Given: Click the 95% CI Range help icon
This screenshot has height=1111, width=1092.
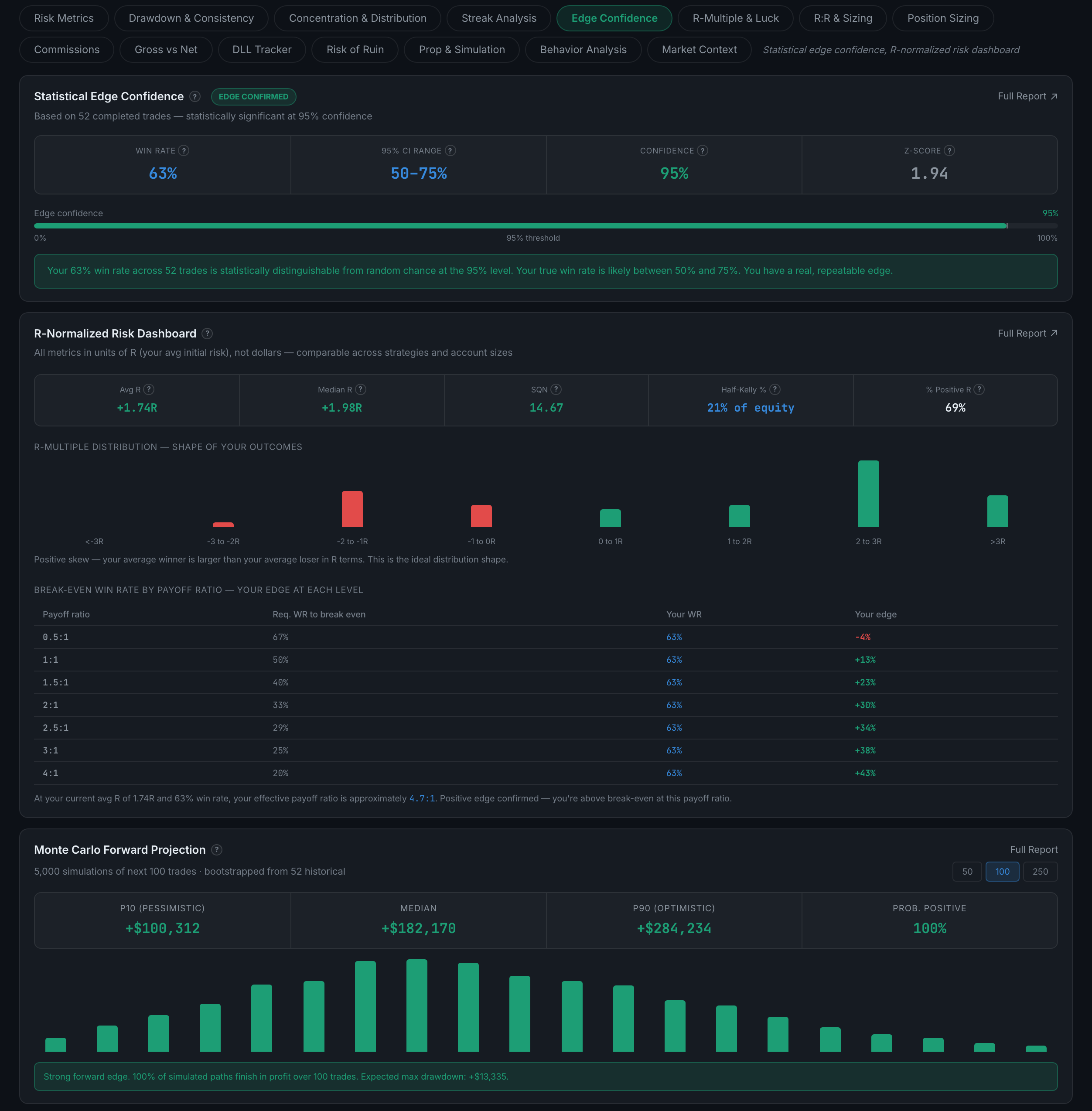Looking at the screenshot, I should coord(450,150).
